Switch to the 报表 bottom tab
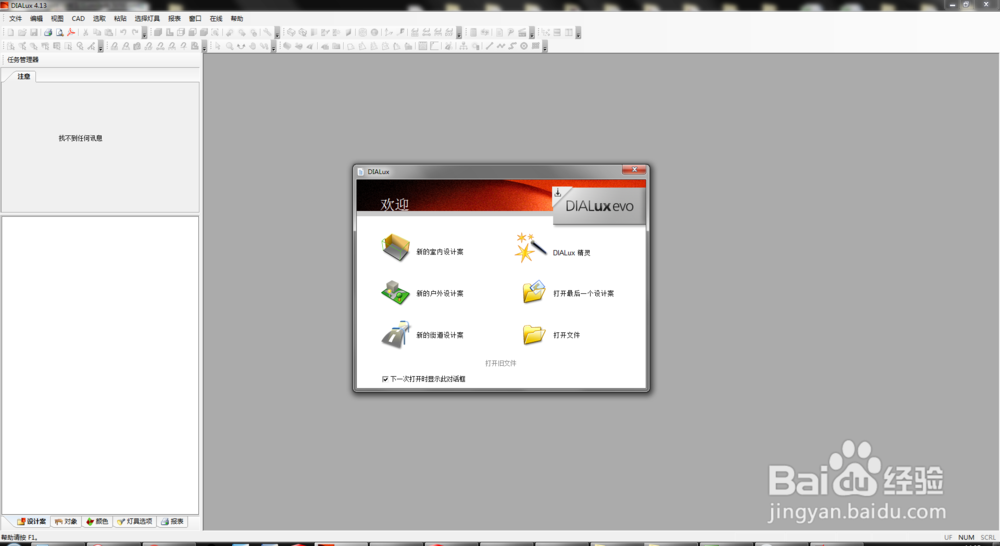Viewport: 1000px width, 546px height. [x=172, y=521]
